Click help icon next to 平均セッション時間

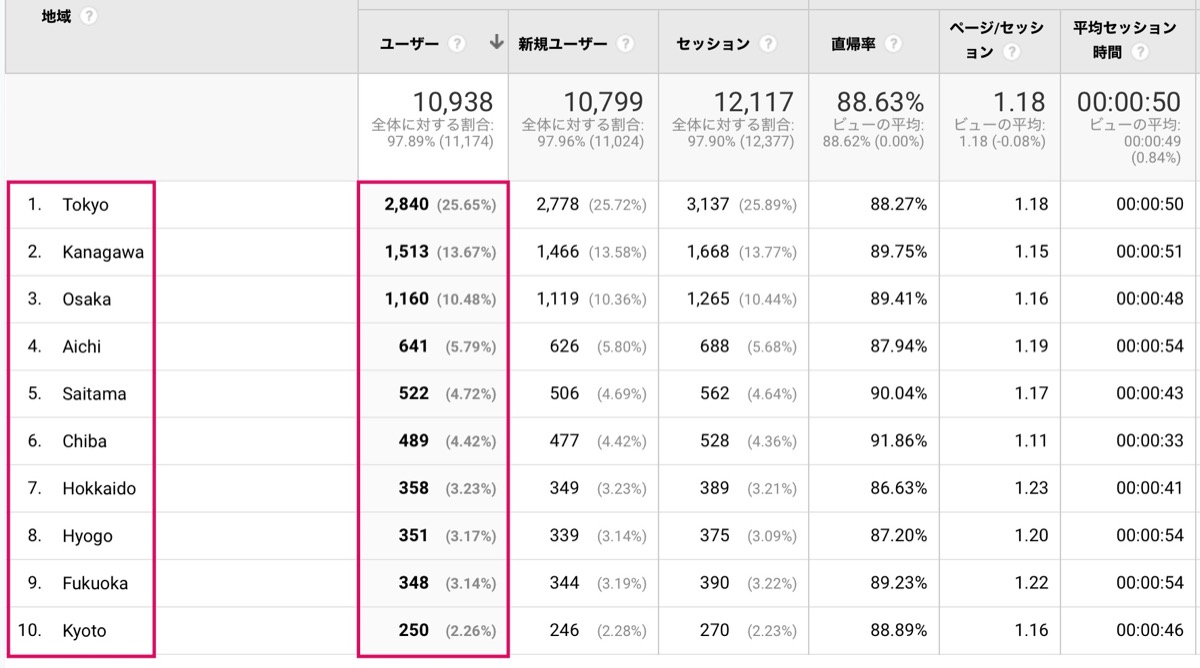click(x=1140, y=53)
